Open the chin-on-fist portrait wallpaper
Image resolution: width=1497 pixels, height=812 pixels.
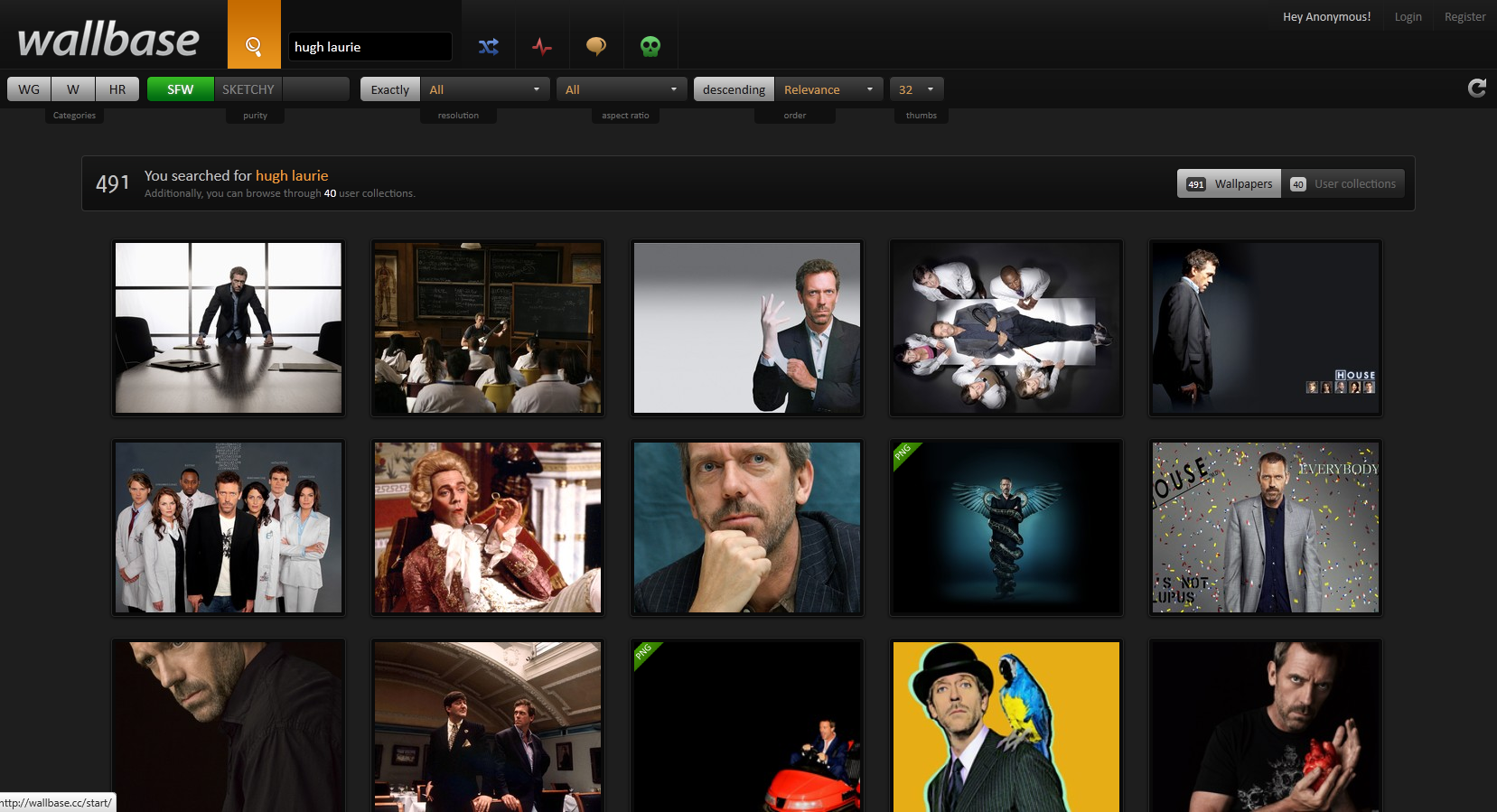(747, 527)
